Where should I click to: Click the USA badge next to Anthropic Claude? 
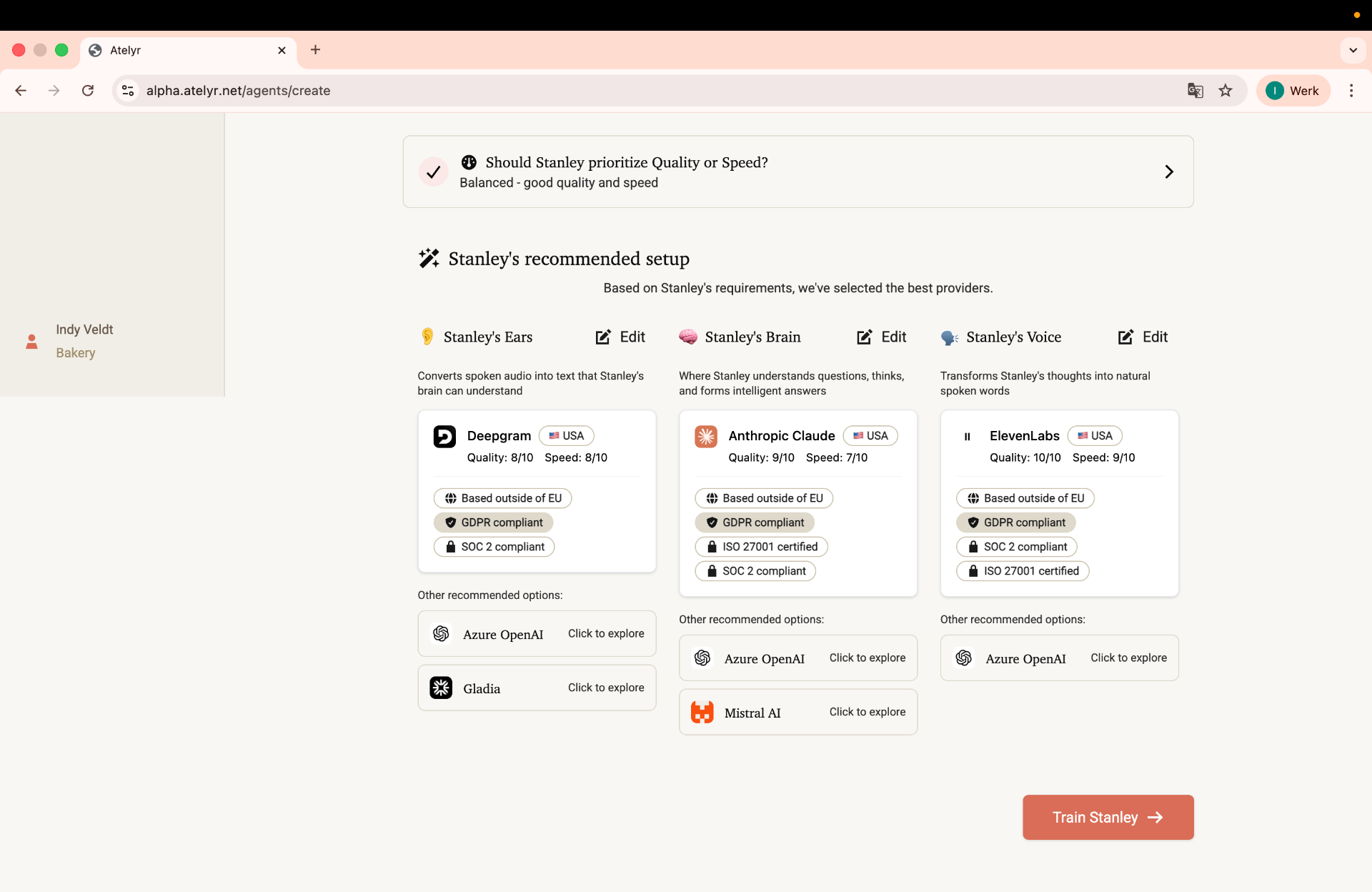coord(870,435)
